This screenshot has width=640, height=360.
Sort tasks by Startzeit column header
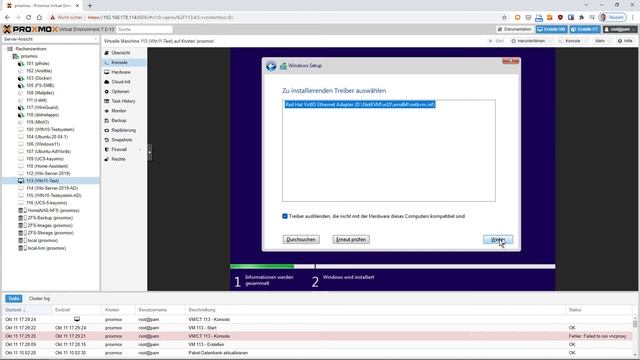27,310
